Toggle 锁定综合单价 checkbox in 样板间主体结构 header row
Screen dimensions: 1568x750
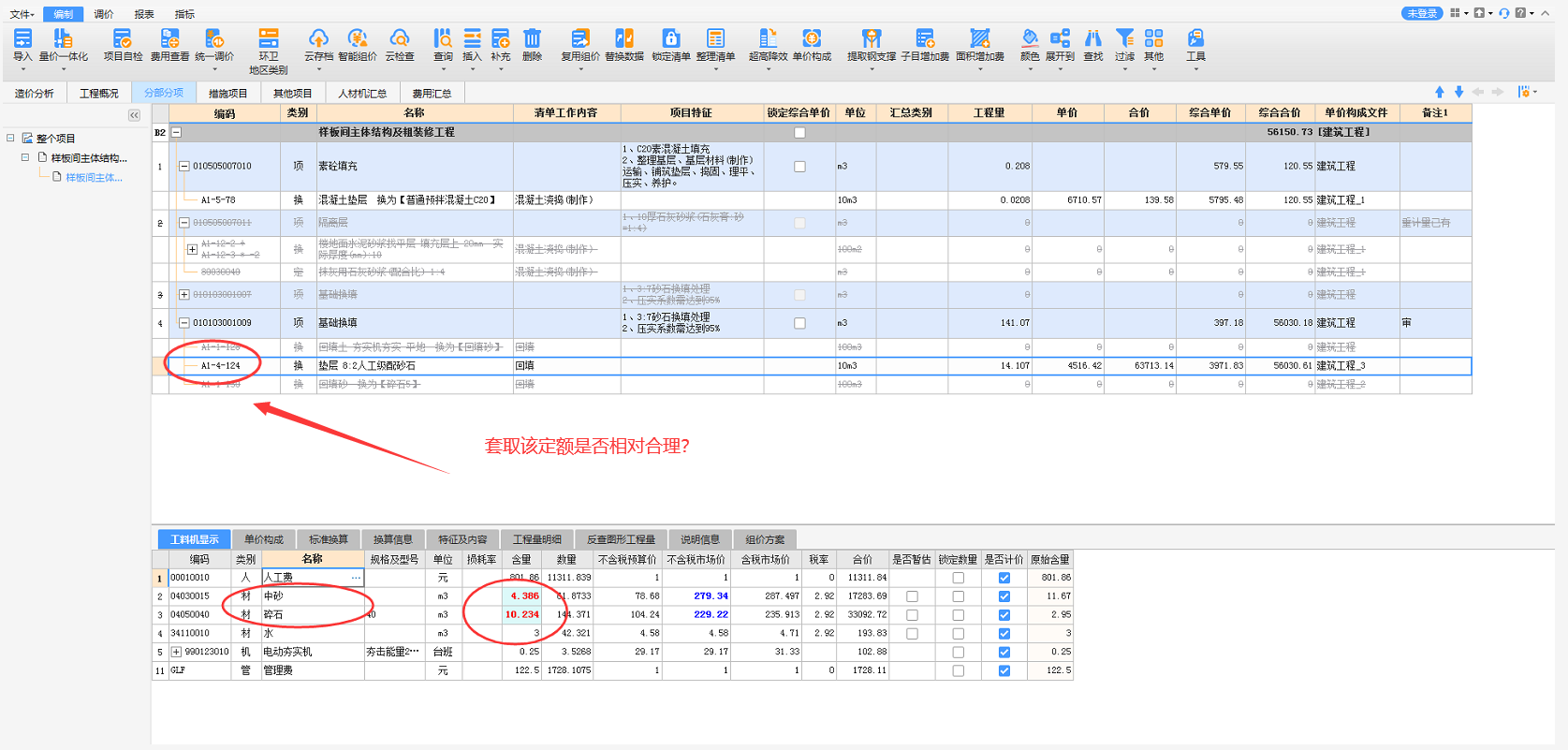point(799,133)
